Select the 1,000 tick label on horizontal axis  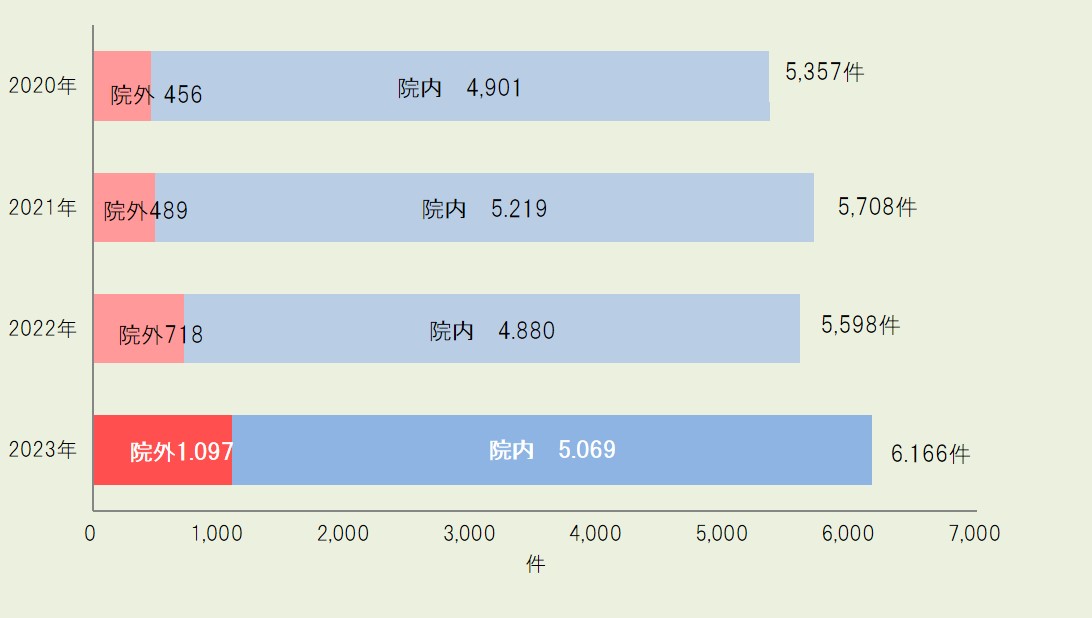point(217,534)
